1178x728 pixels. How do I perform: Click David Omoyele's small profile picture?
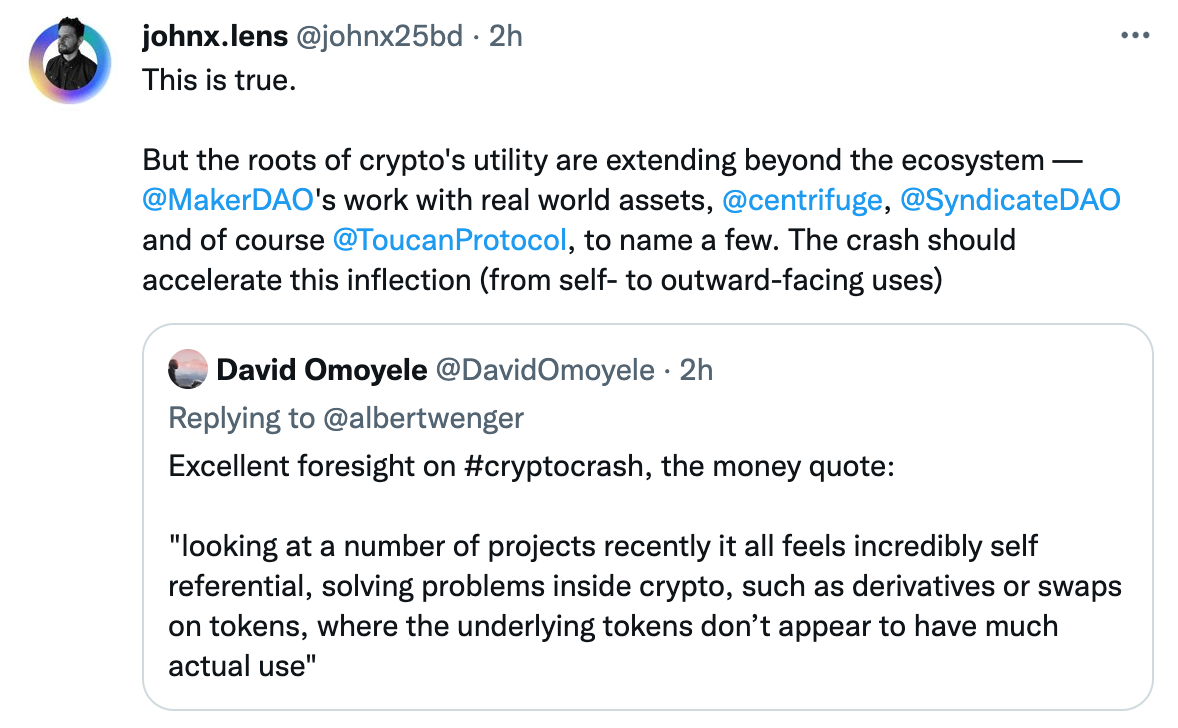click(188, 370)
